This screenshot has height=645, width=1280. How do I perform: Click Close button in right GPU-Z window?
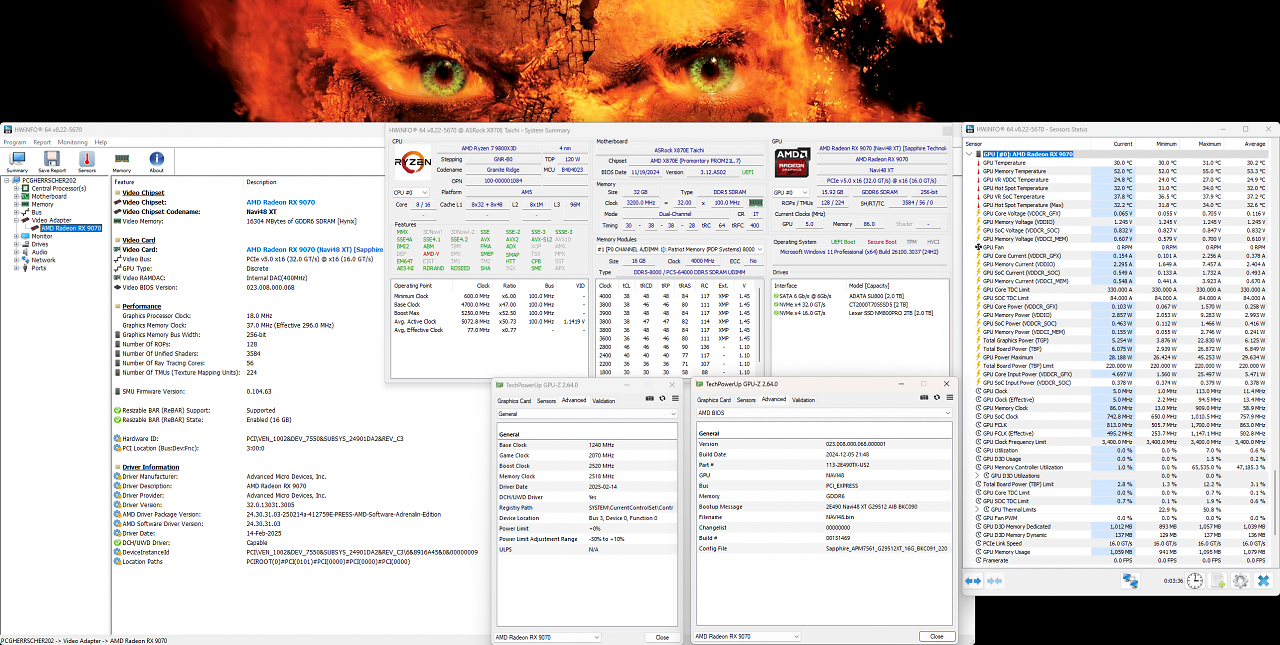(936, 636)
